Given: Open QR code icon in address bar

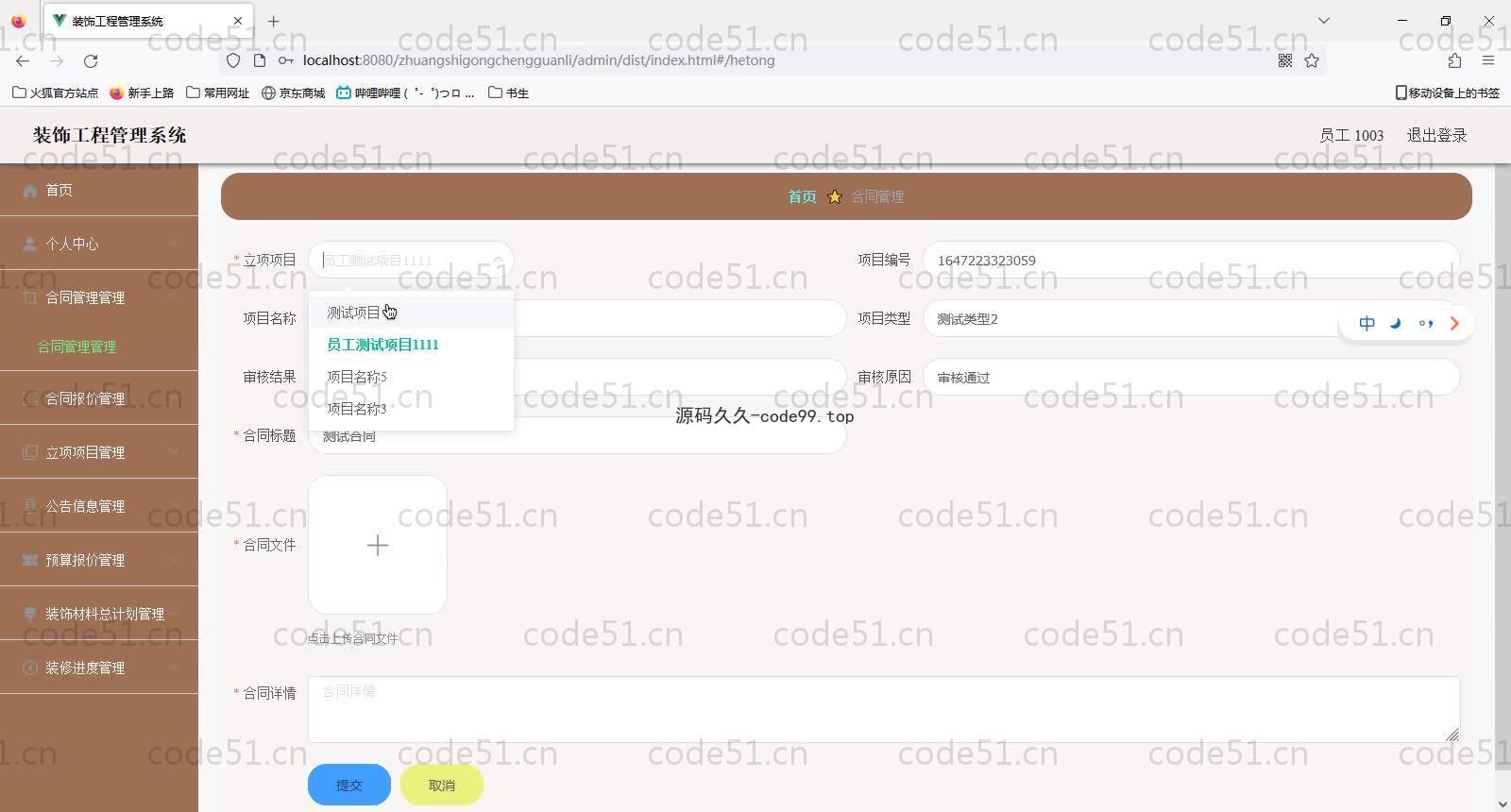Looking at the screenshot, I should [1285, 60].
